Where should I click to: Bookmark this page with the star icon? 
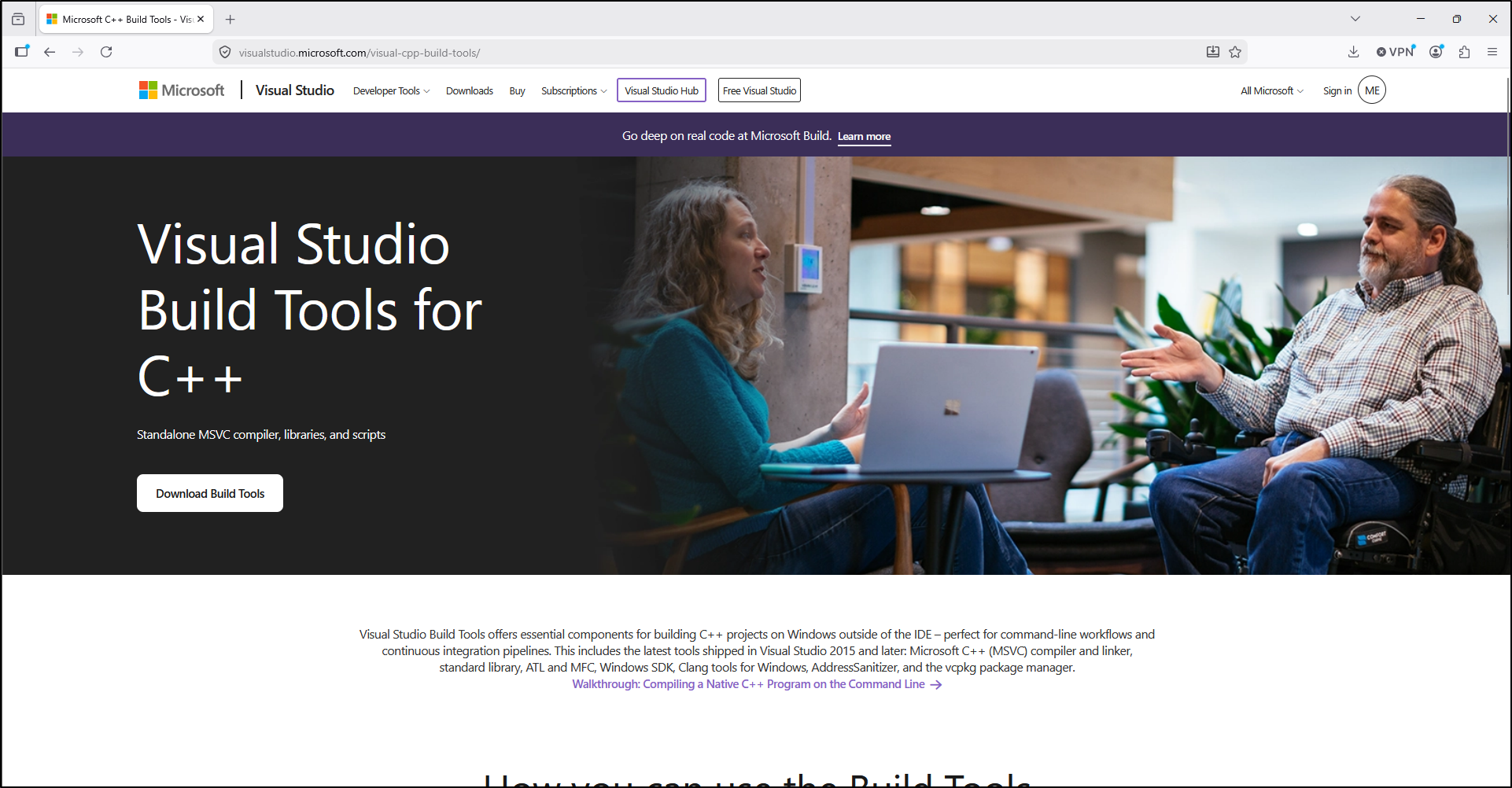1235,52
